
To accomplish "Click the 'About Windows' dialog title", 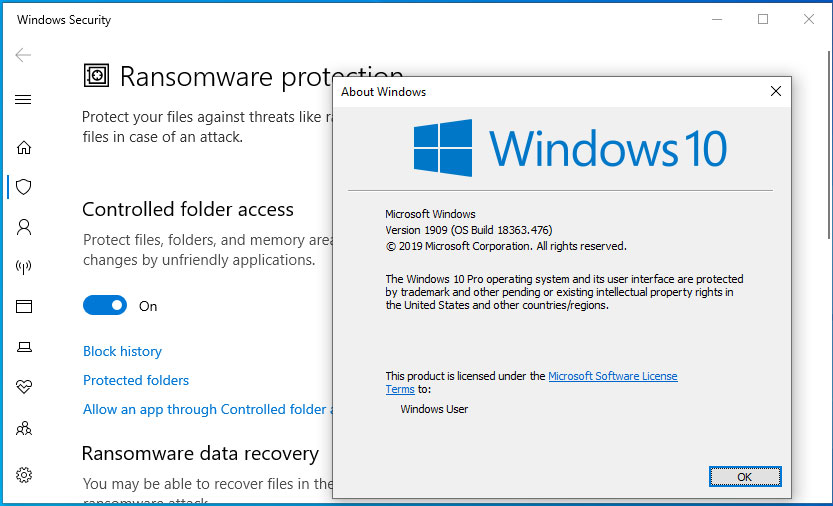I will point(384,91).
